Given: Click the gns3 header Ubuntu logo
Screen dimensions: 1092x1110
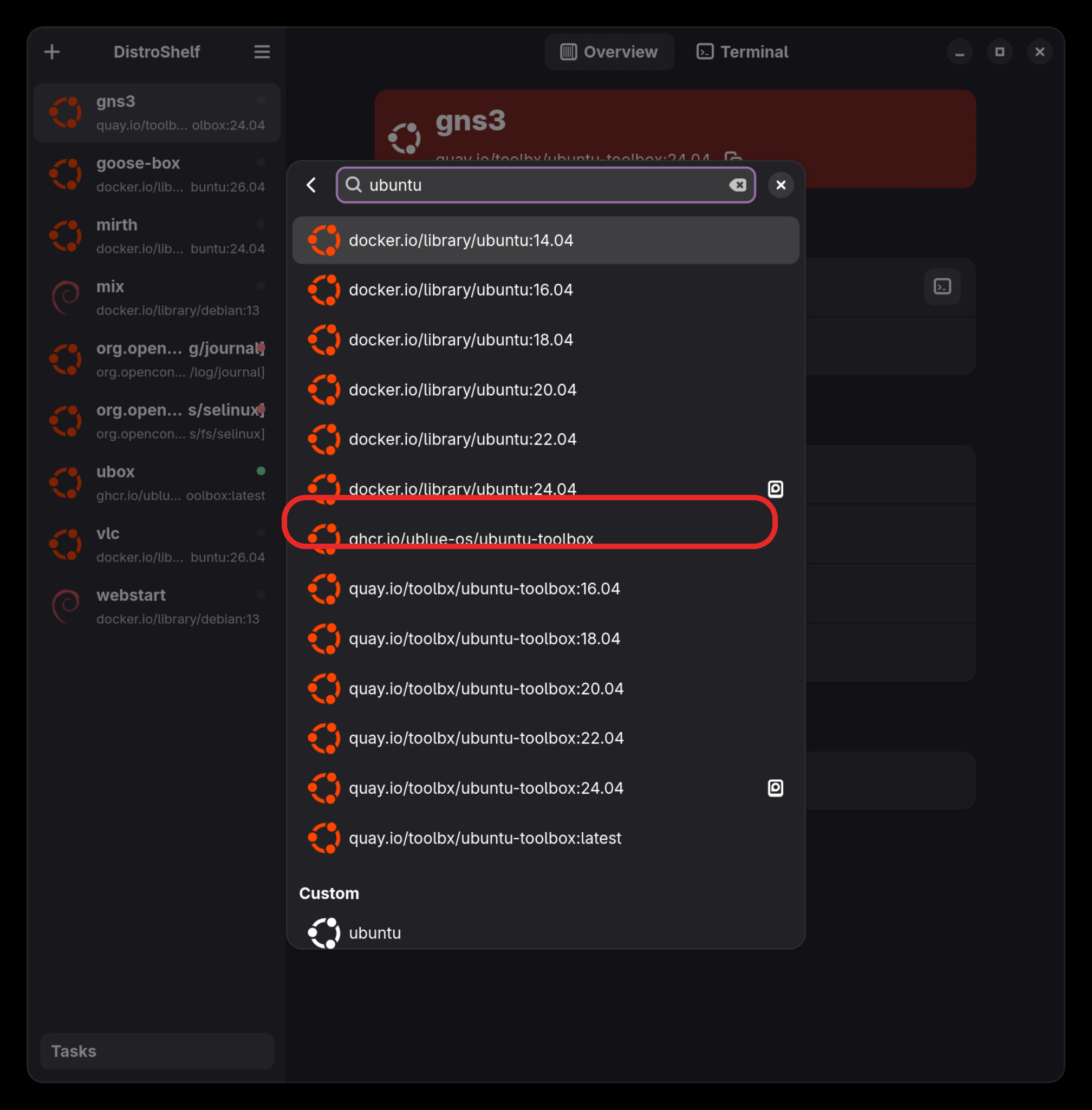Looking at the screenshot, I should tap(404, 138).
